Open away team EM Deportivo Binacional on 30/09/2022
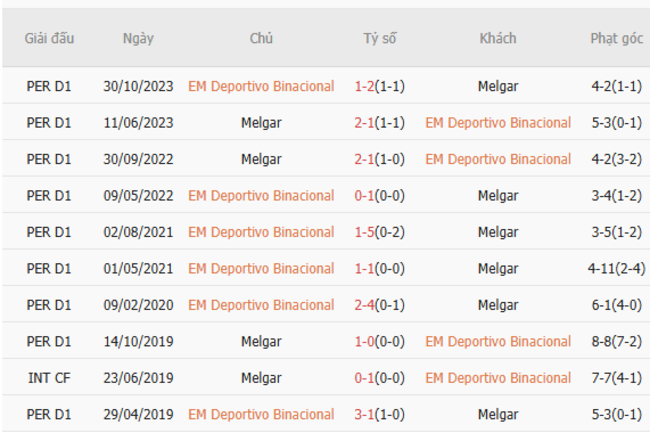Image resolution: width=650 pixels, height=433 pixels. [498, 159]
